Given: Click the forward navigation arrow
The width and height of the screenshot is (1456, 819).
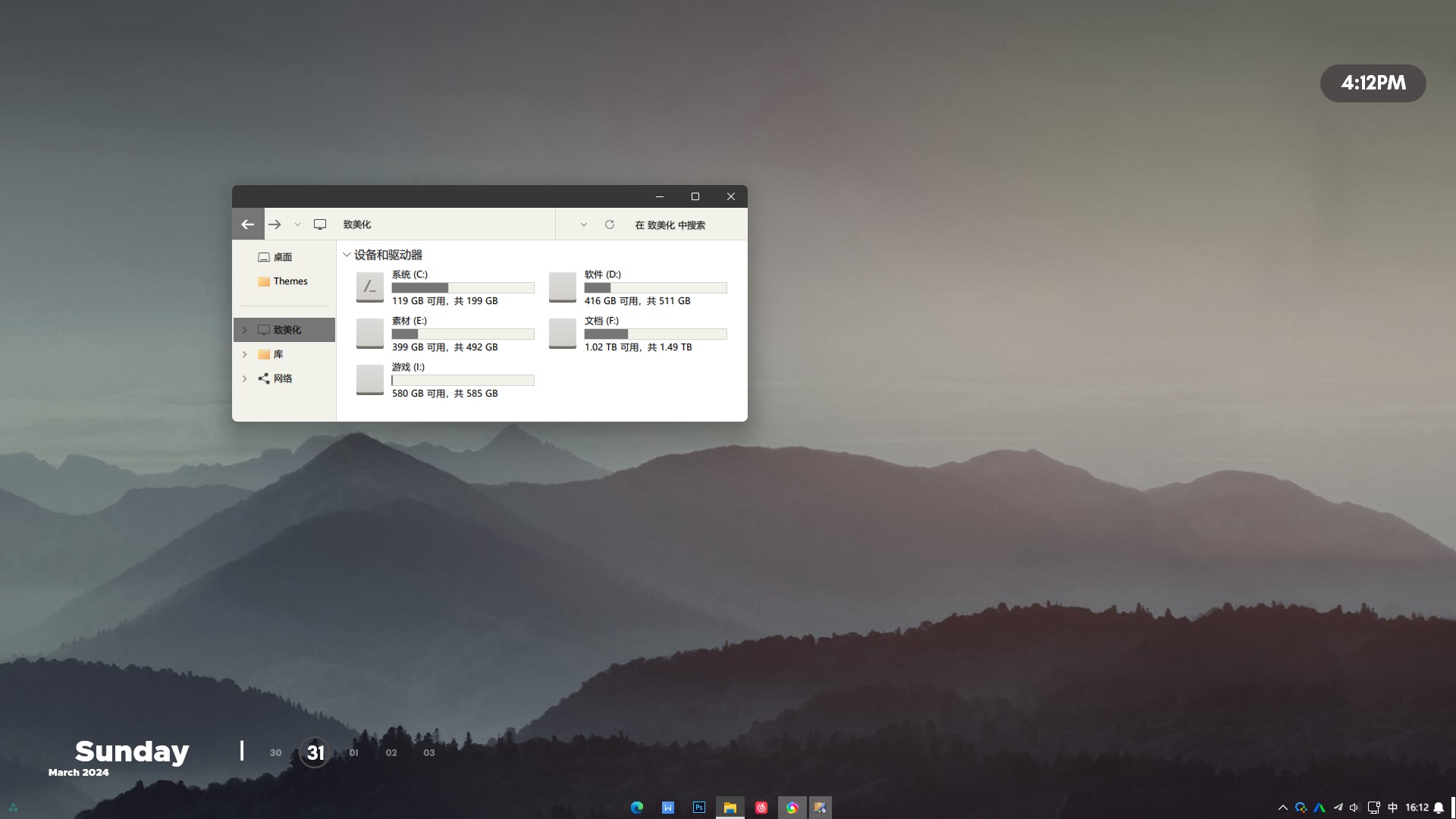Looking at the screenshot, I should [275, 224].
